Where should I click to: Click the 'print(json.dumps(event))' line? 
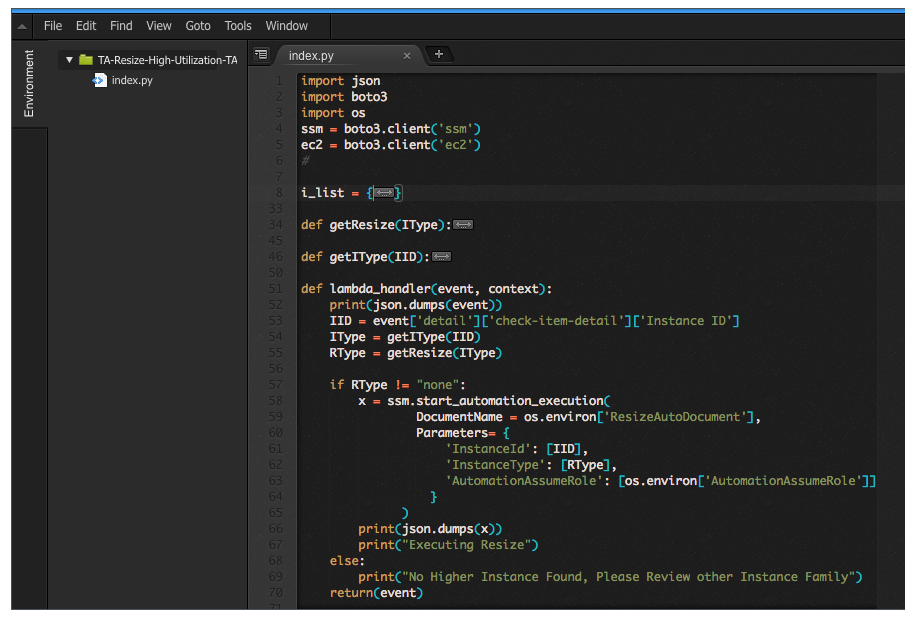click(x=416, y=305)
